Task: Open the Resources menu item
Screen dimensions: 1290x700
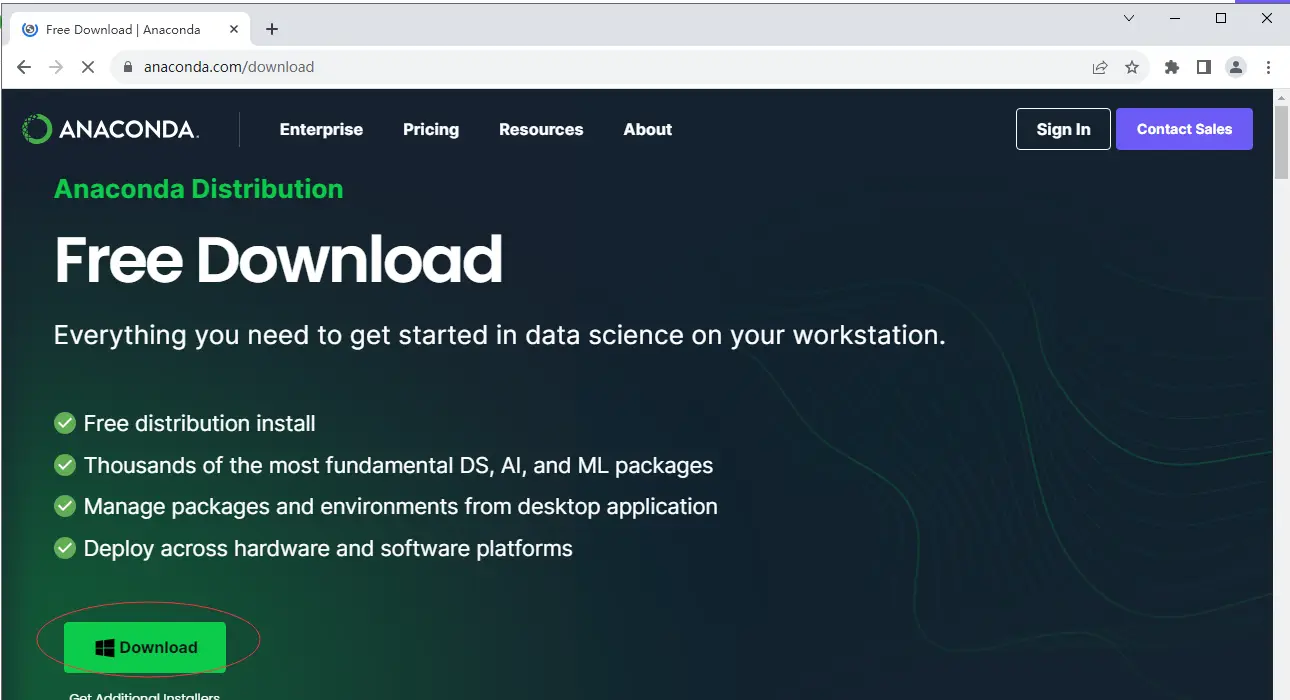Action: pos(541,129)
